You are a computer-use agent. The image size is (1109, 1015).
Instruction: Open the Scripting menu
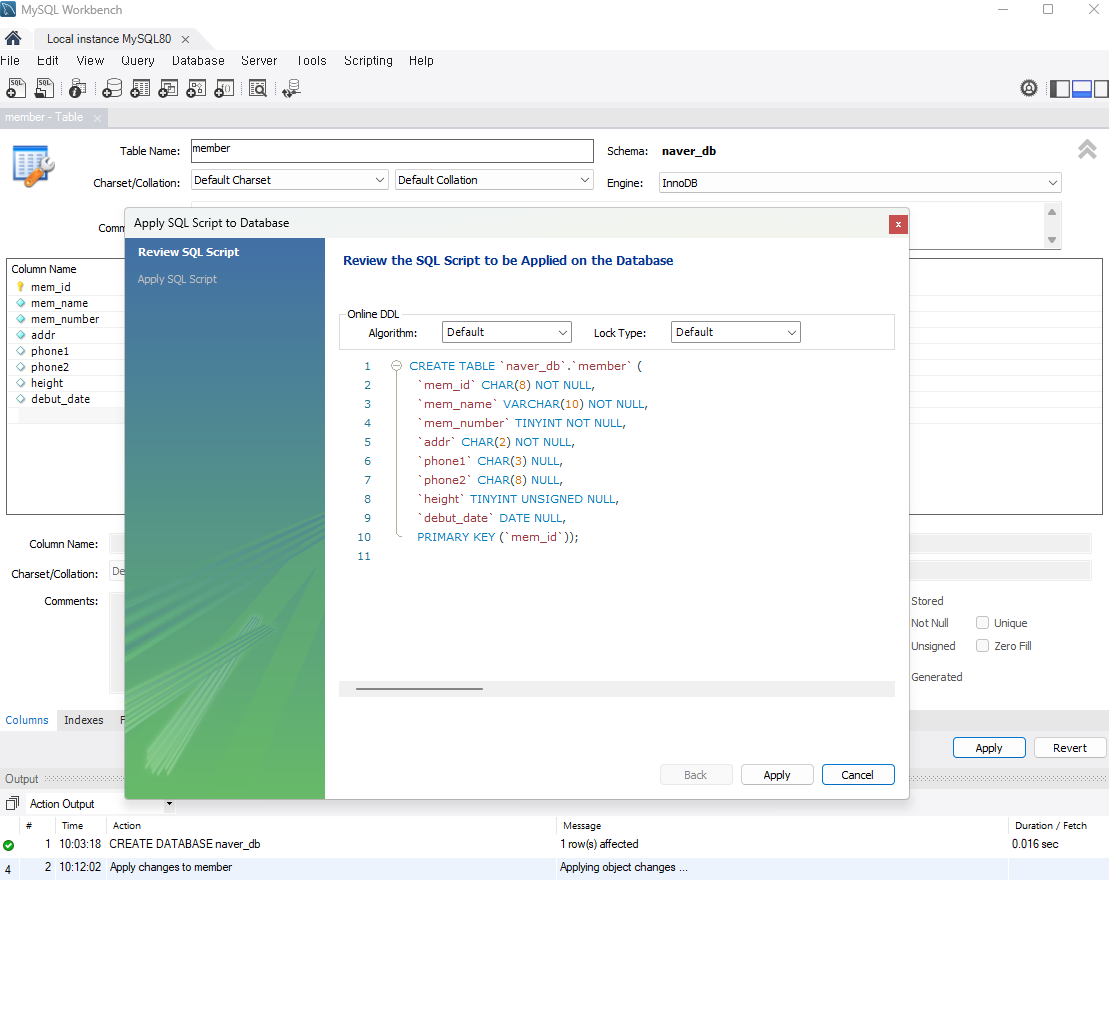tap(368, 61)
